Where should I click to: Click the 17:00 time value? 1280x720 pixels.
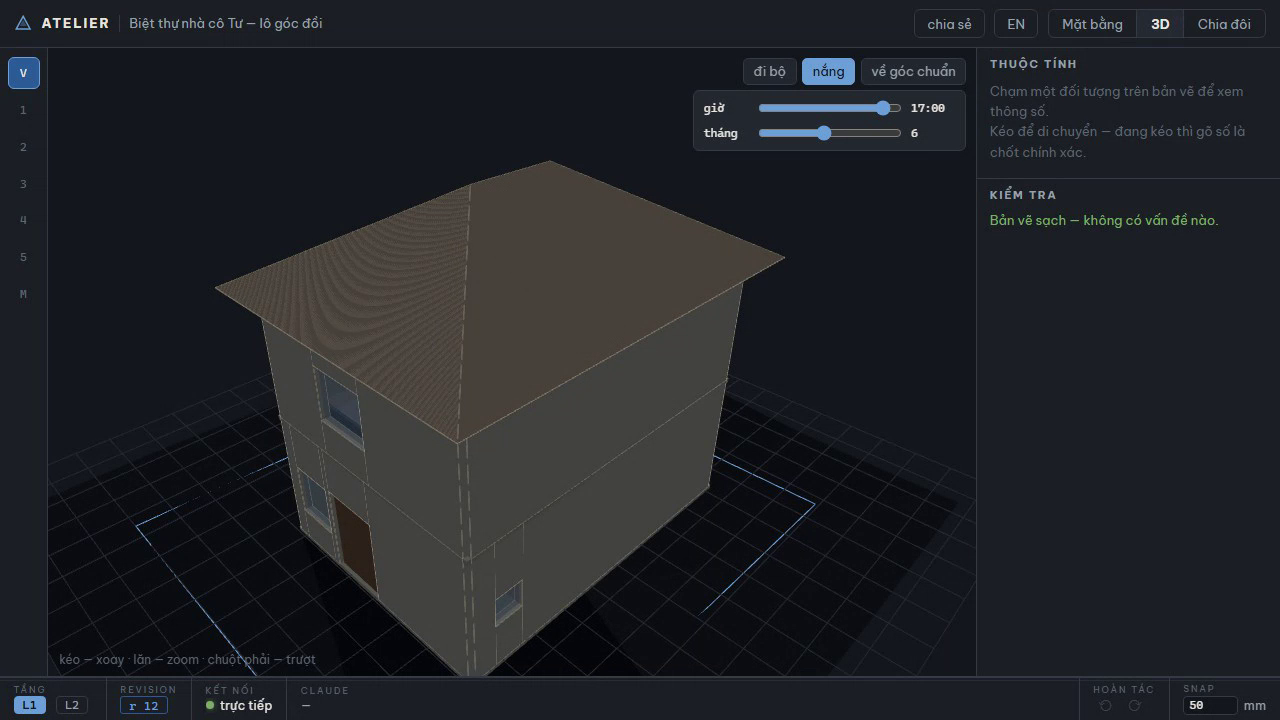pyautogui.click(x=928, y=108)
